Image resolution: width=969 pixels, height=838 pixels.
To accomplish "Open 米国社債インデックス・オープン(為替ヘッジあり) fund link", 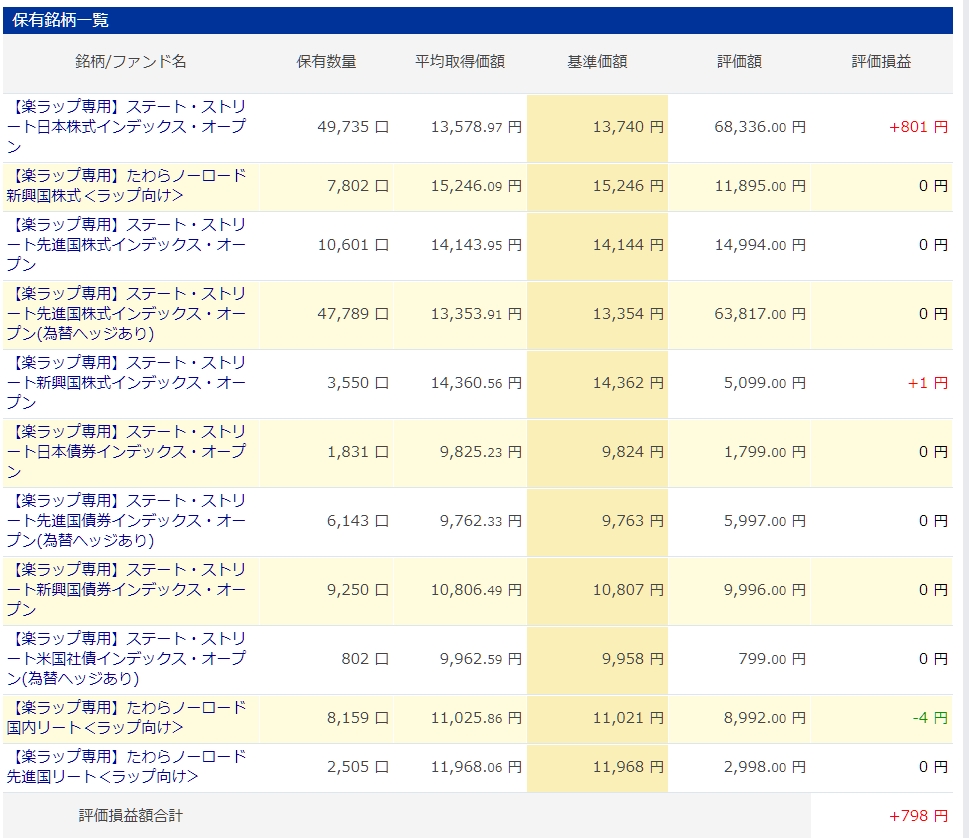I will tap(130, 659).
